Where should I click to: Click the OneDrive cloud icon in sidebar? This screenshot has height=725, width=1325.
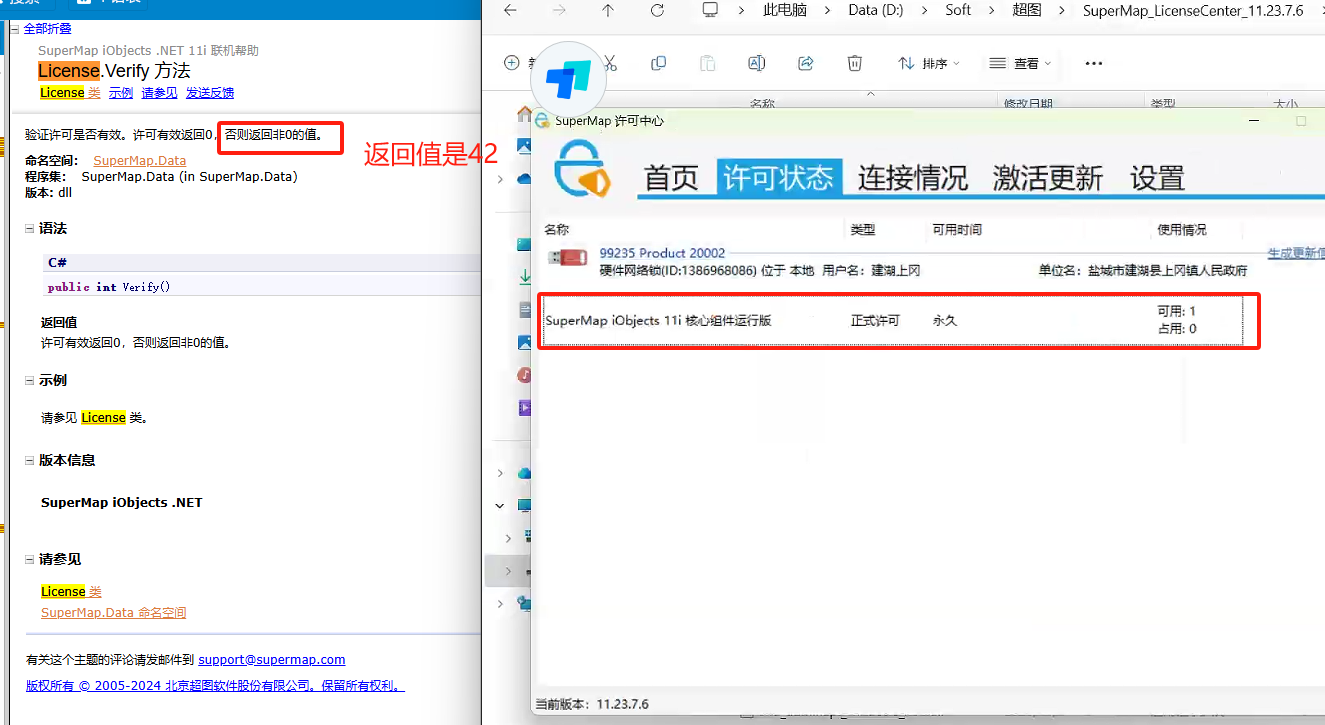tap(524, 179)
